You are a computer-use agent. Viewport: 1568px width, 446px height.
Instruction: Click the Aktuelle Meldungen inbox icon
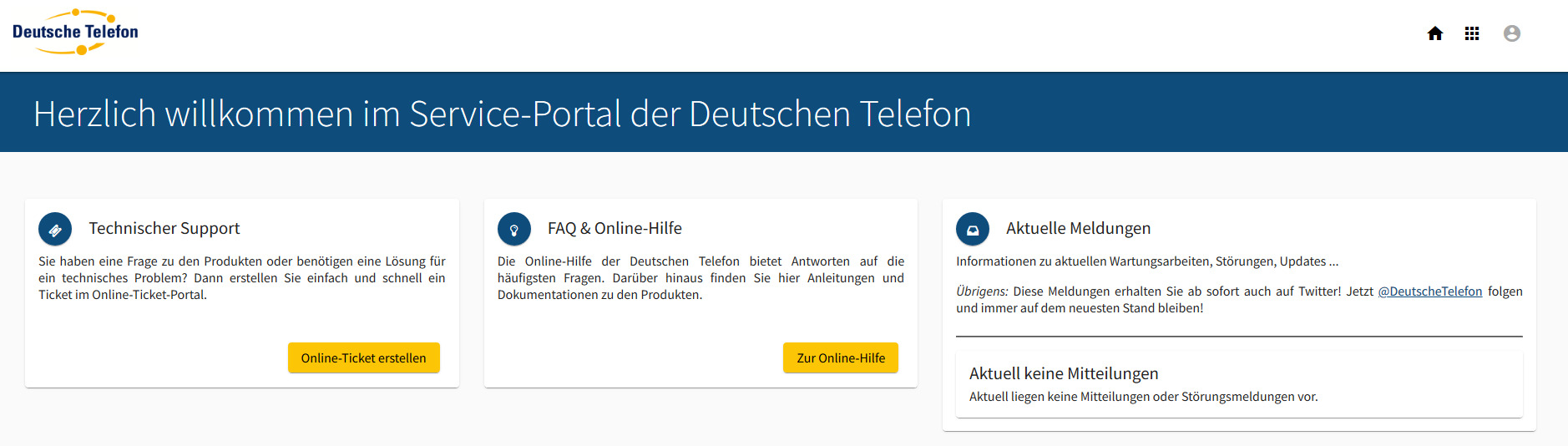[973, 229]
